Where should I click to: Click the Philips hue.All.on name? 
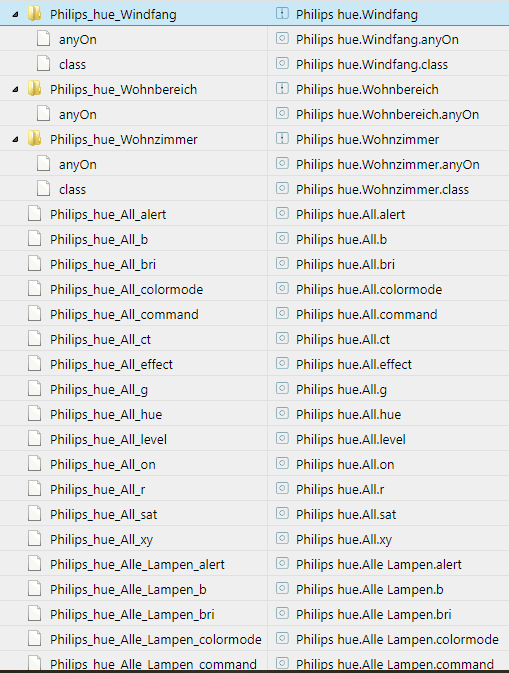click(345, 465)
